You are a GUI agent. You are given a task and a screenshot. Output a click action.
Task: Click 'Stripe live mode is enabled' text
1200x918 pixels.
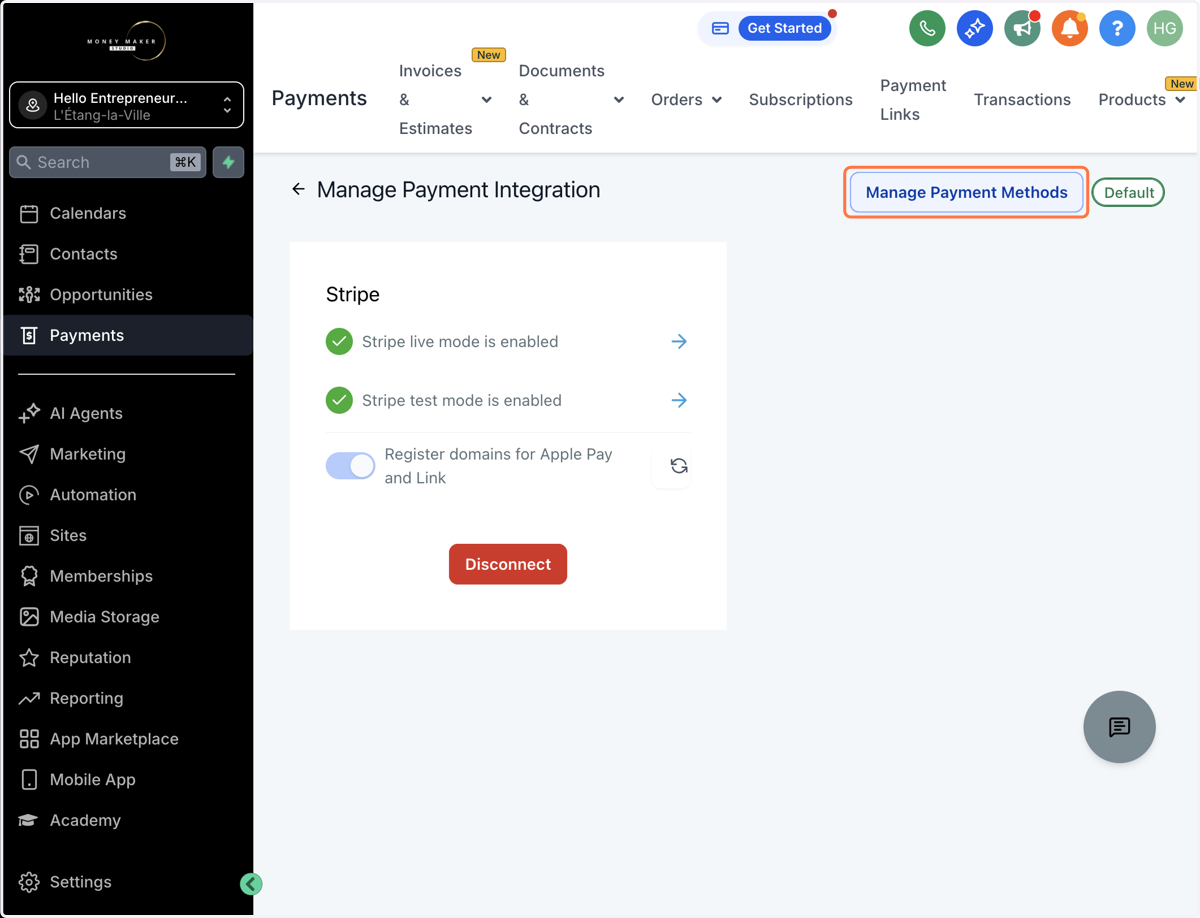coord(460,341)
